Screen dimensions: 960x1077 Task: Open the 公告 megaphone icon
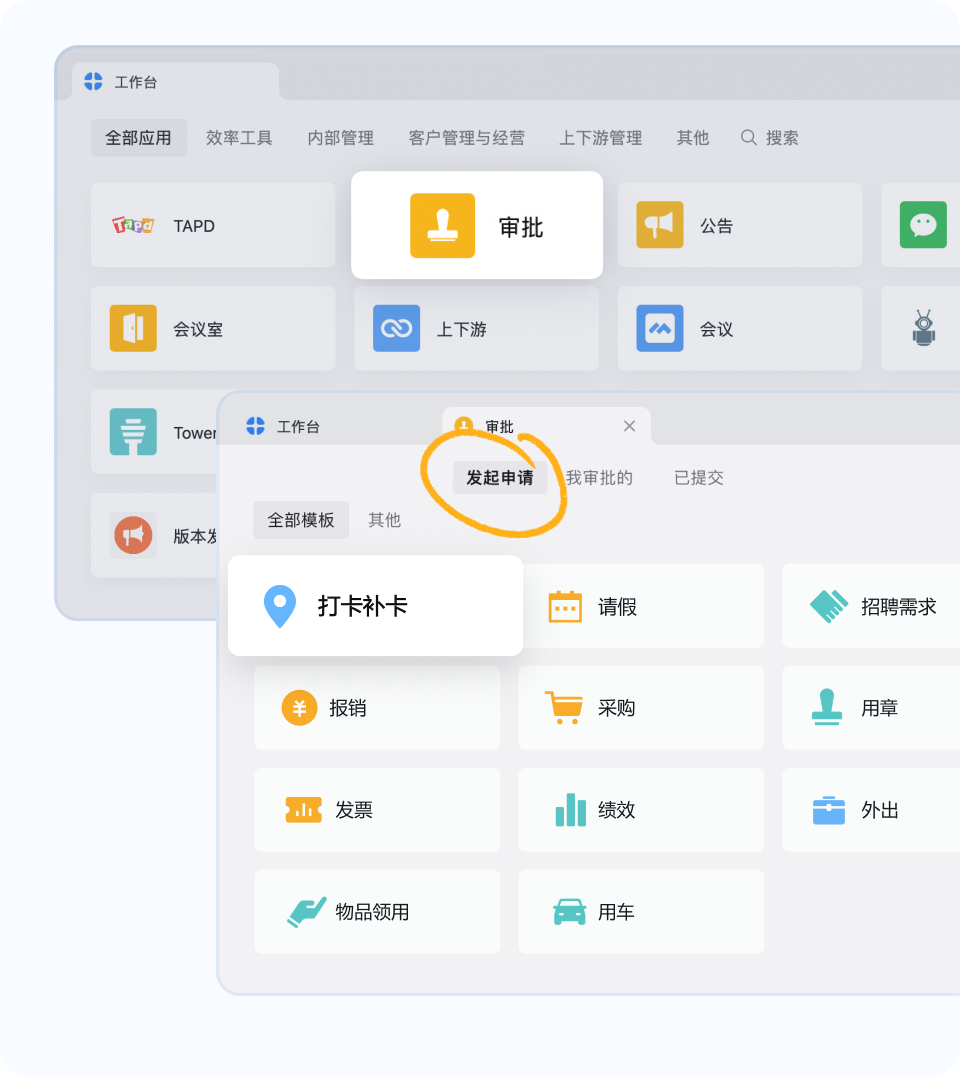pyautogui.click(x=659, y=225)
